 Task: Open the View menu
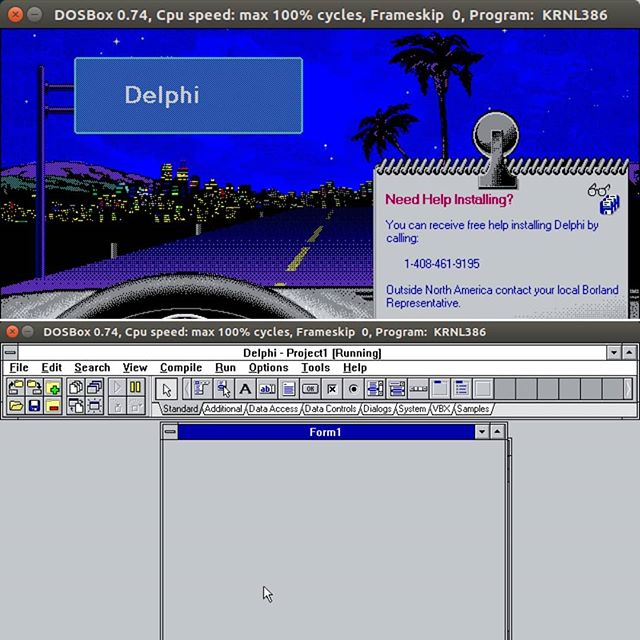click(x=135, y=367)
